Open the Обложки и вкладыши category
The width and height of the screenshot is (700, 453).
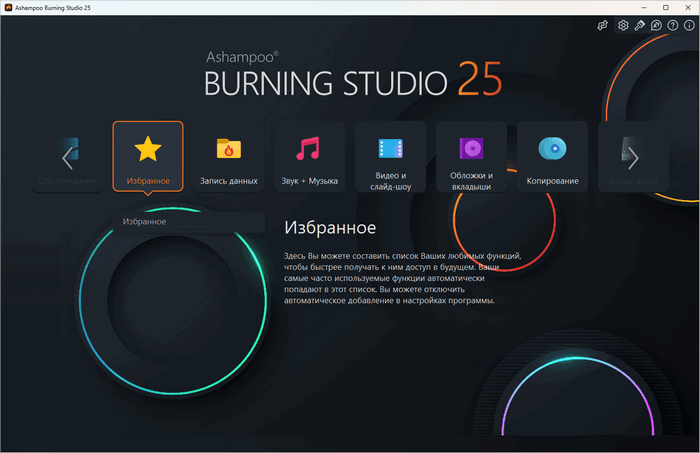(471, 156)
